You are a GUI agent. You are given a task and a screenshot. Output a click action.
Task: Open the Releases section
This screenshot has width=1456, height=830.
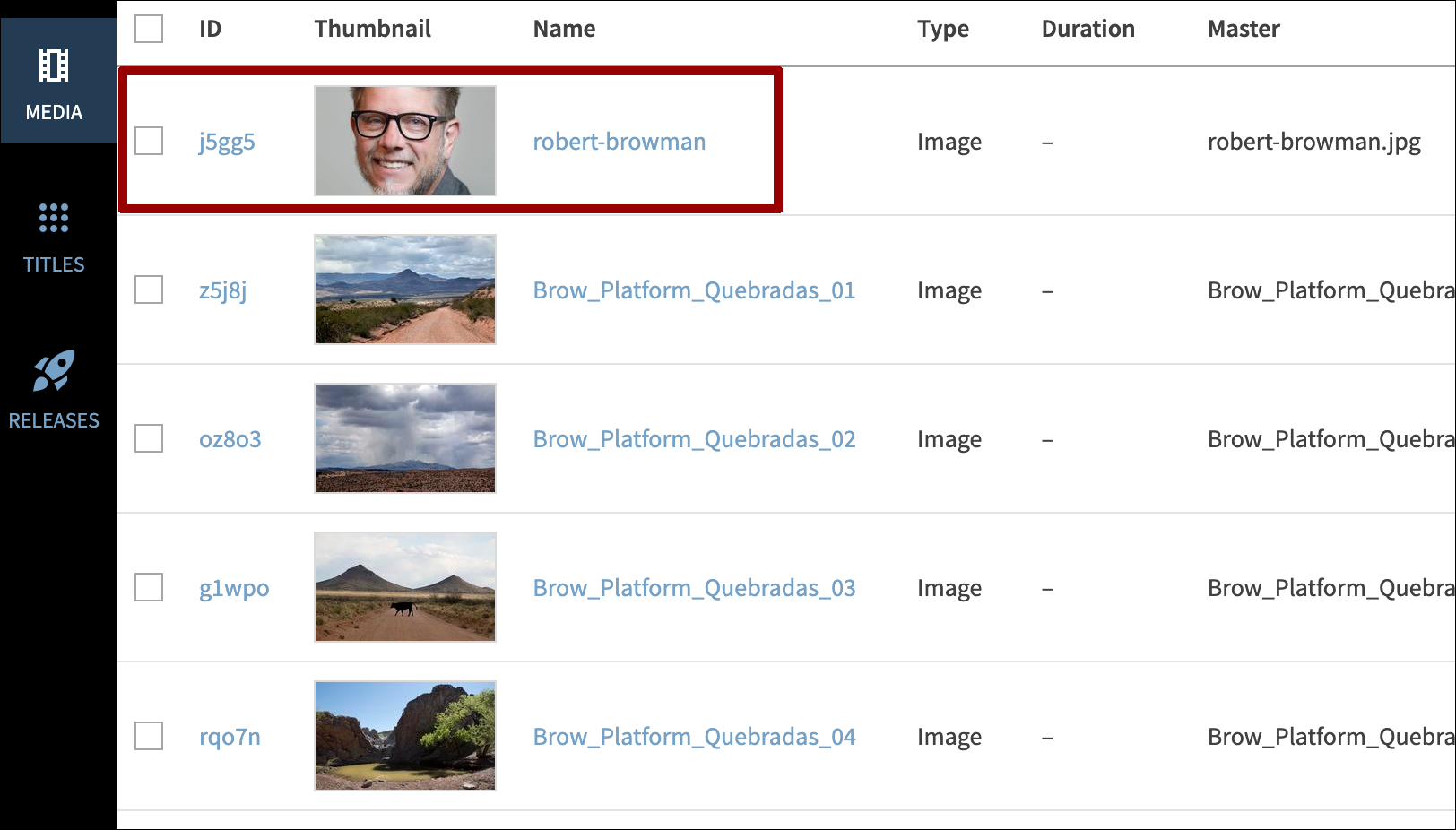coord(56,392)
